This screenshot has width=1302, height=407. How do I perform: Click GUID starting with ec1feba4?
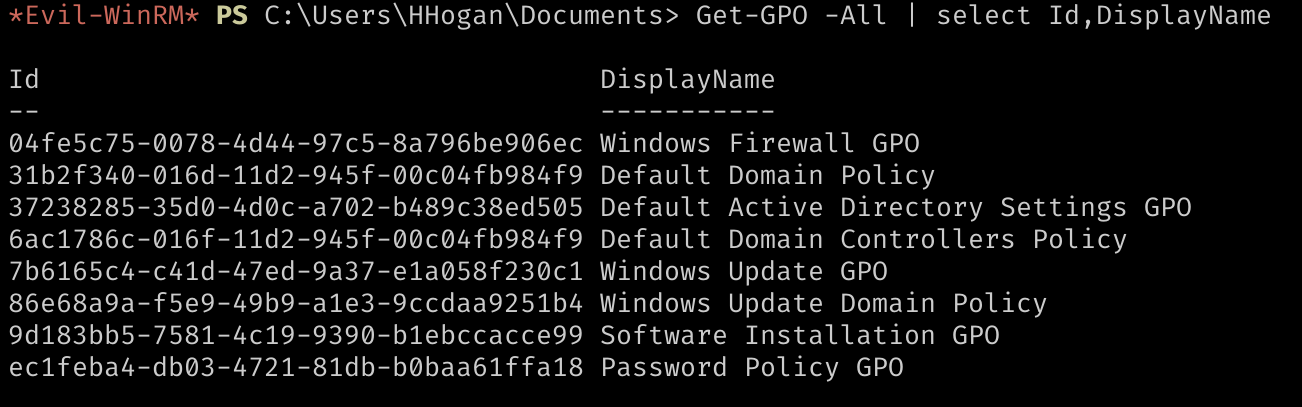click(296, 367)
